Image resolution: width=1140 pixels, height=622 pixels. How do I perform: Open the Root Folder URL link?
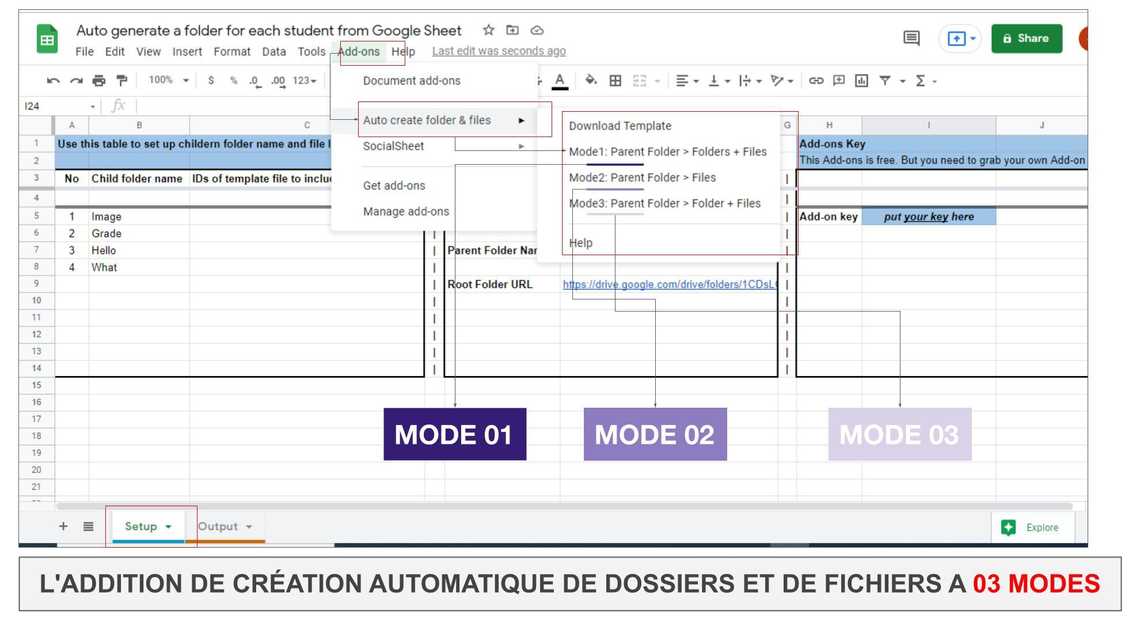pyautogui.click(x=670, y=284)
